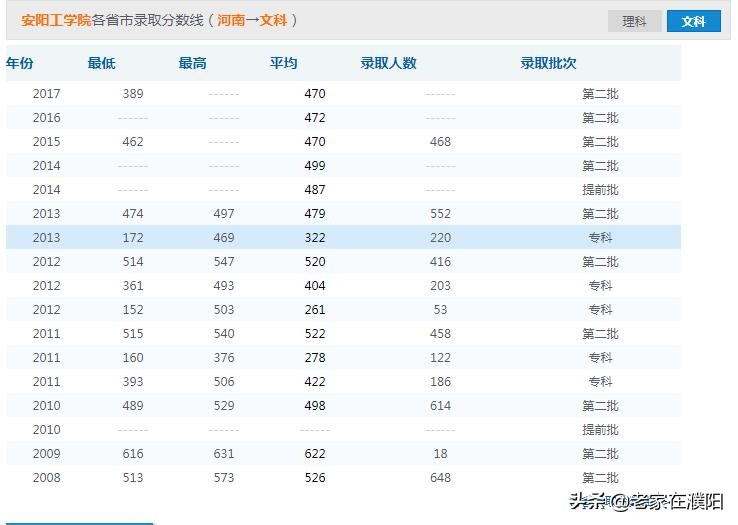Click average score 499
This screenshot has width=738, height=525.
click(315, 166)
